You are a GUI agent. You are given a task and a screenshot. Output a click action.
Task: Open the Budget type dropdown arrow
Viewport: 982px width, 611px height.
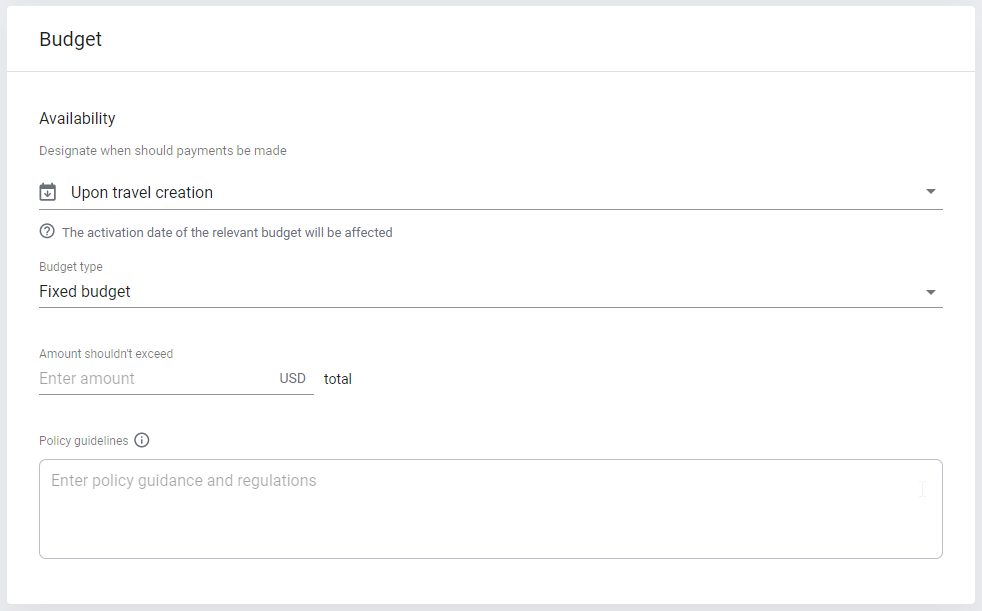point(931,292)
